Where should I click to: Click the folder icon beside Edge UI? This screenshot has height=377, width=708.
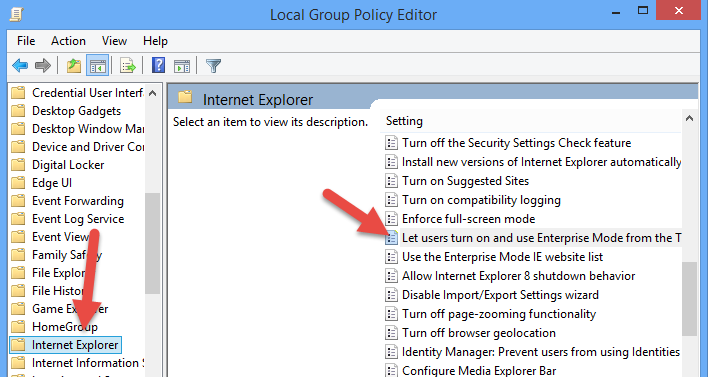(18, 183)
